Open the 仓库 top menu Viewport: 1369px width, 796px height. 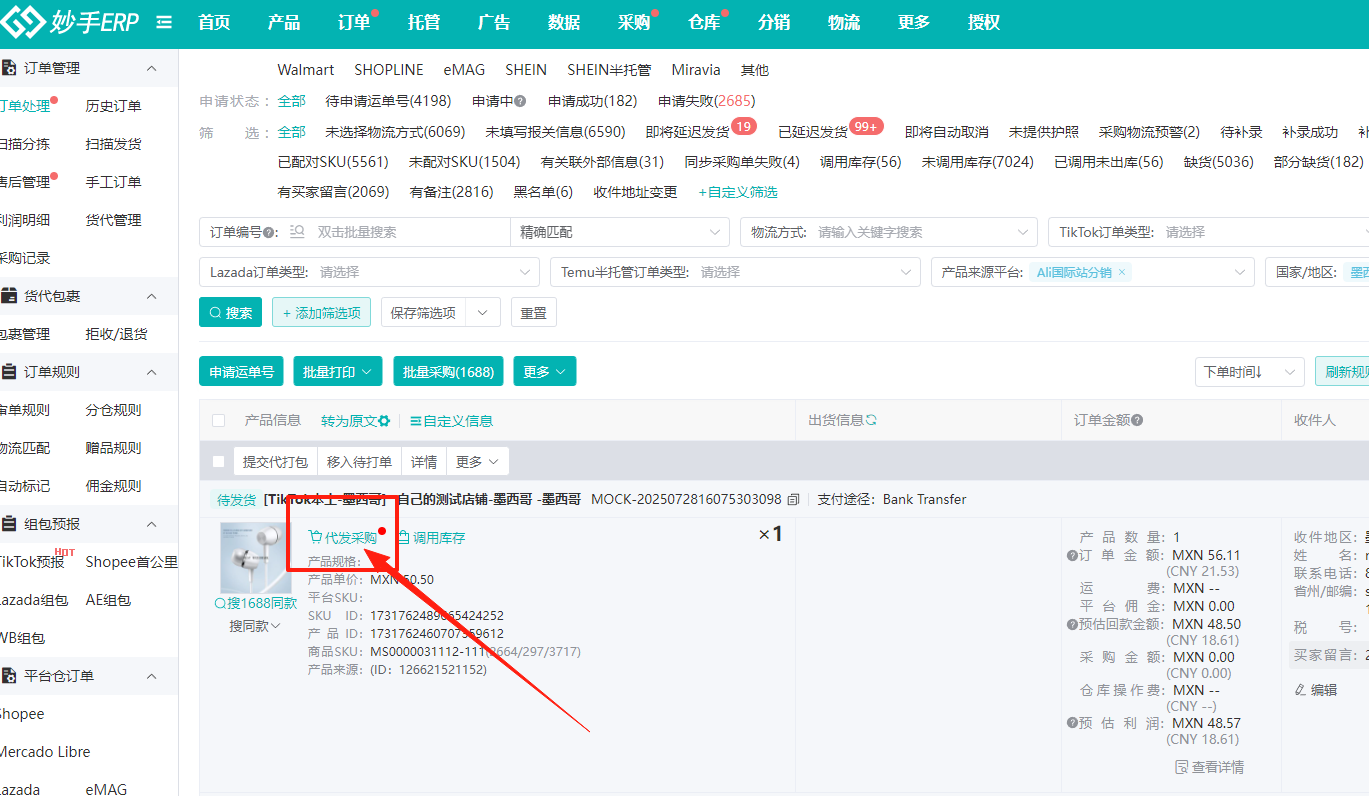point(704,23)
